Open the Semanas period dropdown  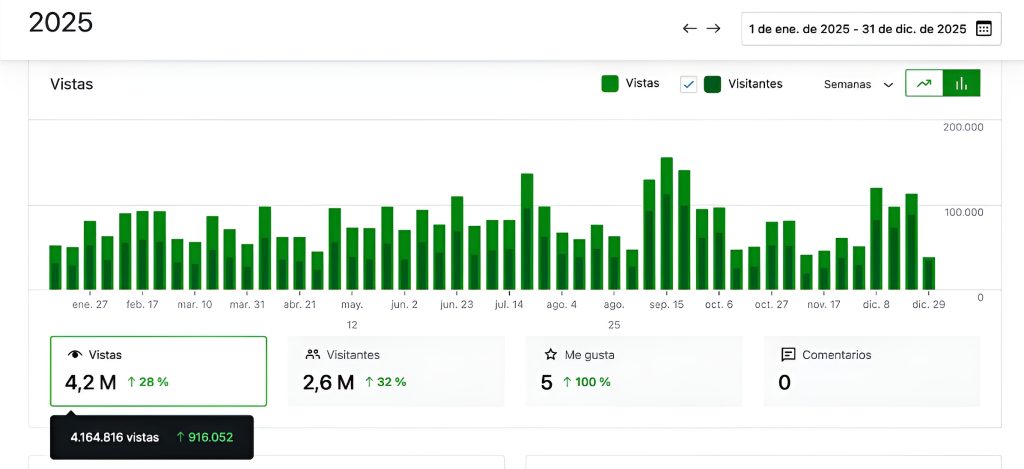tap(857, 85)
